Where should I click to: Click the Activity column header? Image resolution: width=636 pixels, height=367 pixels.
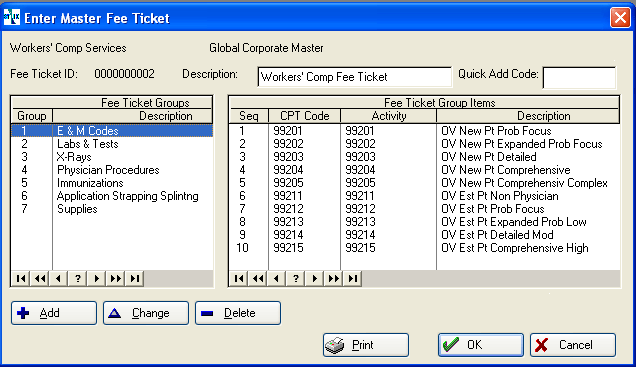(389, 116)
